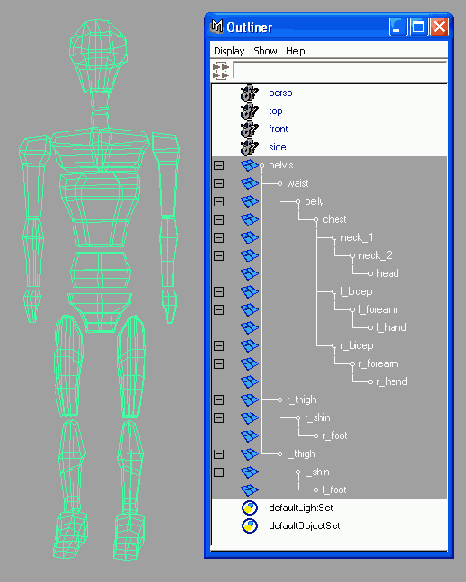Click the outliner filter icon beside text field
The height and width of the screenshot is (582, 466).
pos(221,71)
